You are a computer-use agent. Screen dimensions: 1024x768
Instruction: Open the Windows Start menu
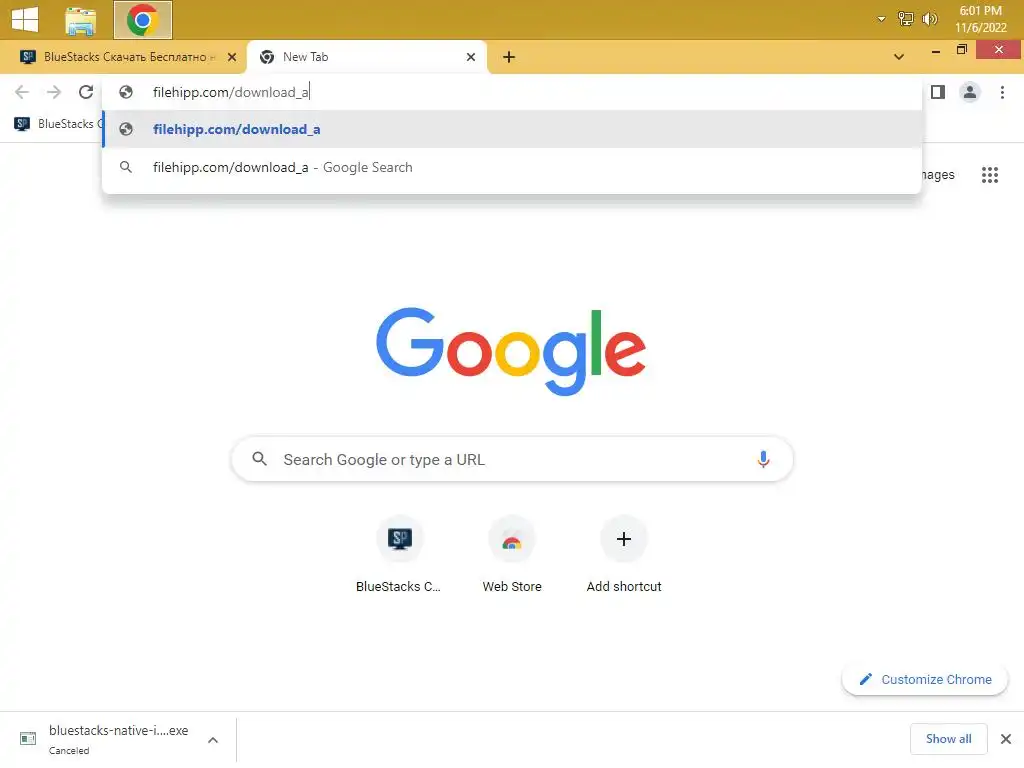[x=25, y=19]
